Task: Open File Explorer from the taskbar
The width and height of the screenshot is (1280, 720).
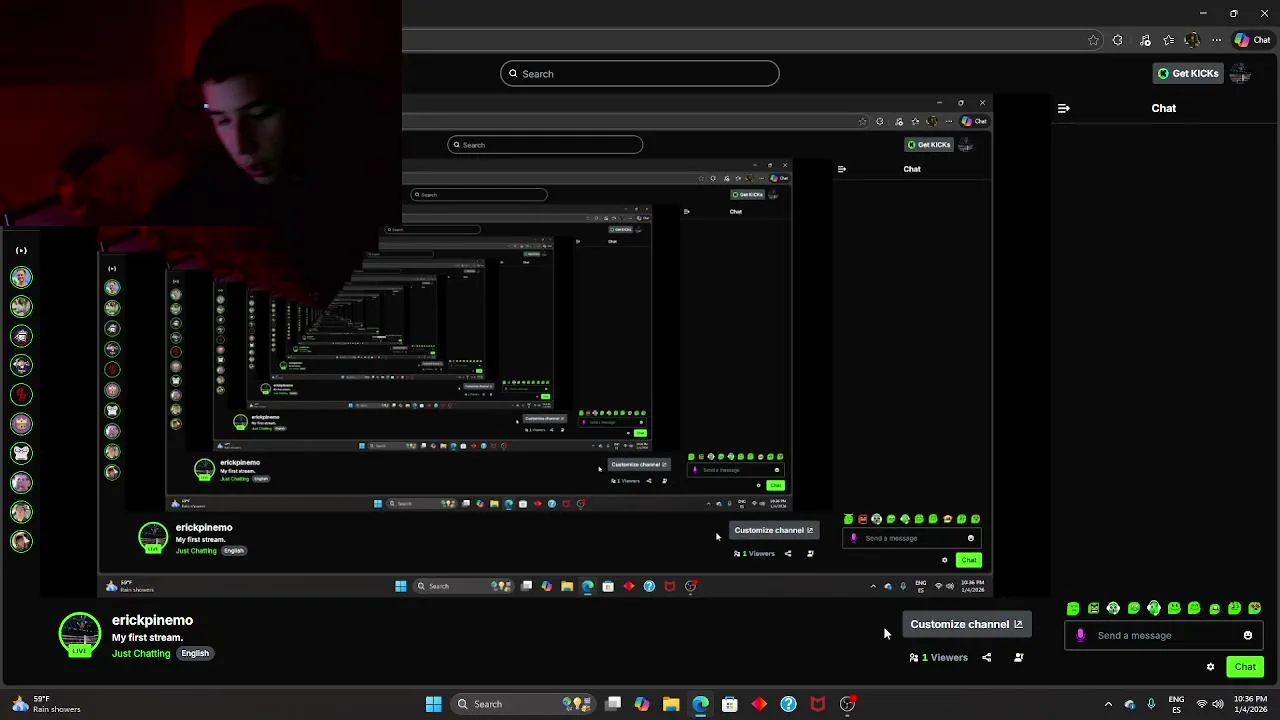Action: (x=671, y=704)
